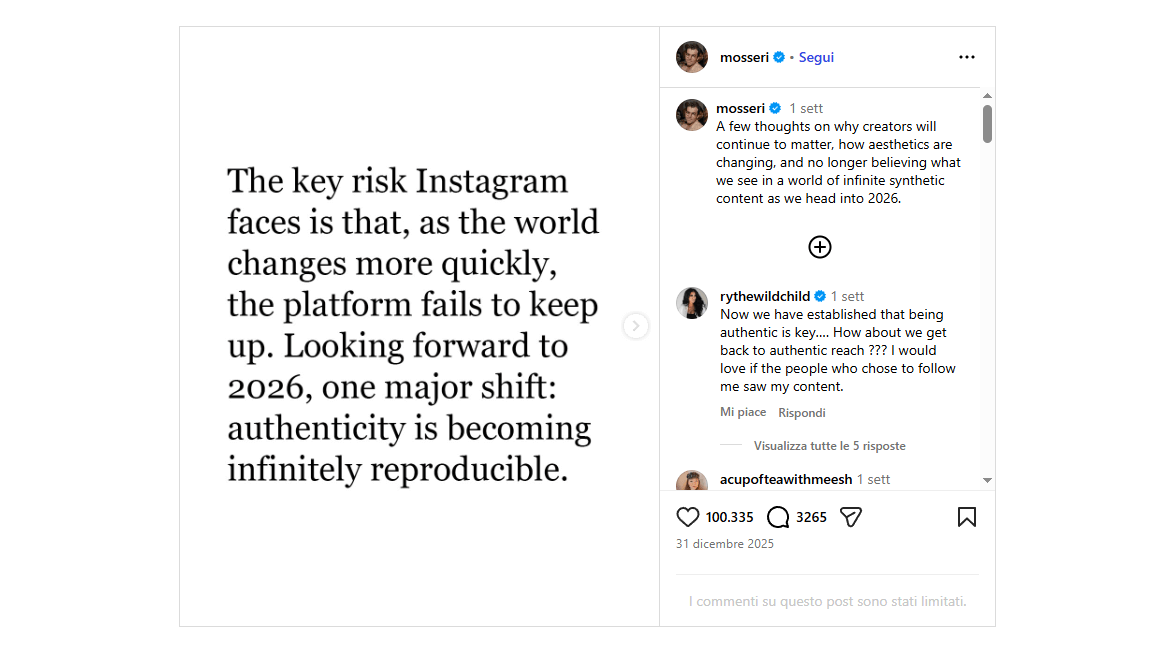Open comments via speech bubble icon
Viewport: 1159px width, 665px height.
point(778,517)
